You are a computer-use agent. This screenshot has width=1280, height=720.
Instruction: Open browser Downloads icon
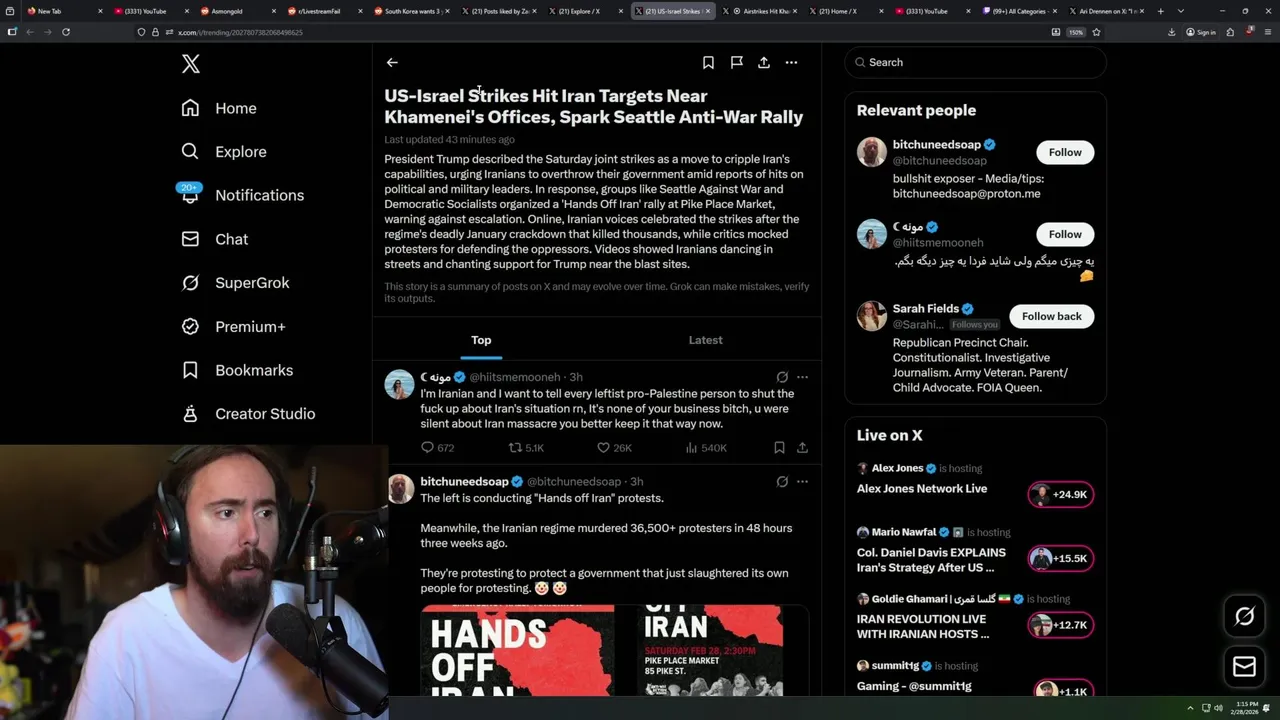pos(1172,32)
